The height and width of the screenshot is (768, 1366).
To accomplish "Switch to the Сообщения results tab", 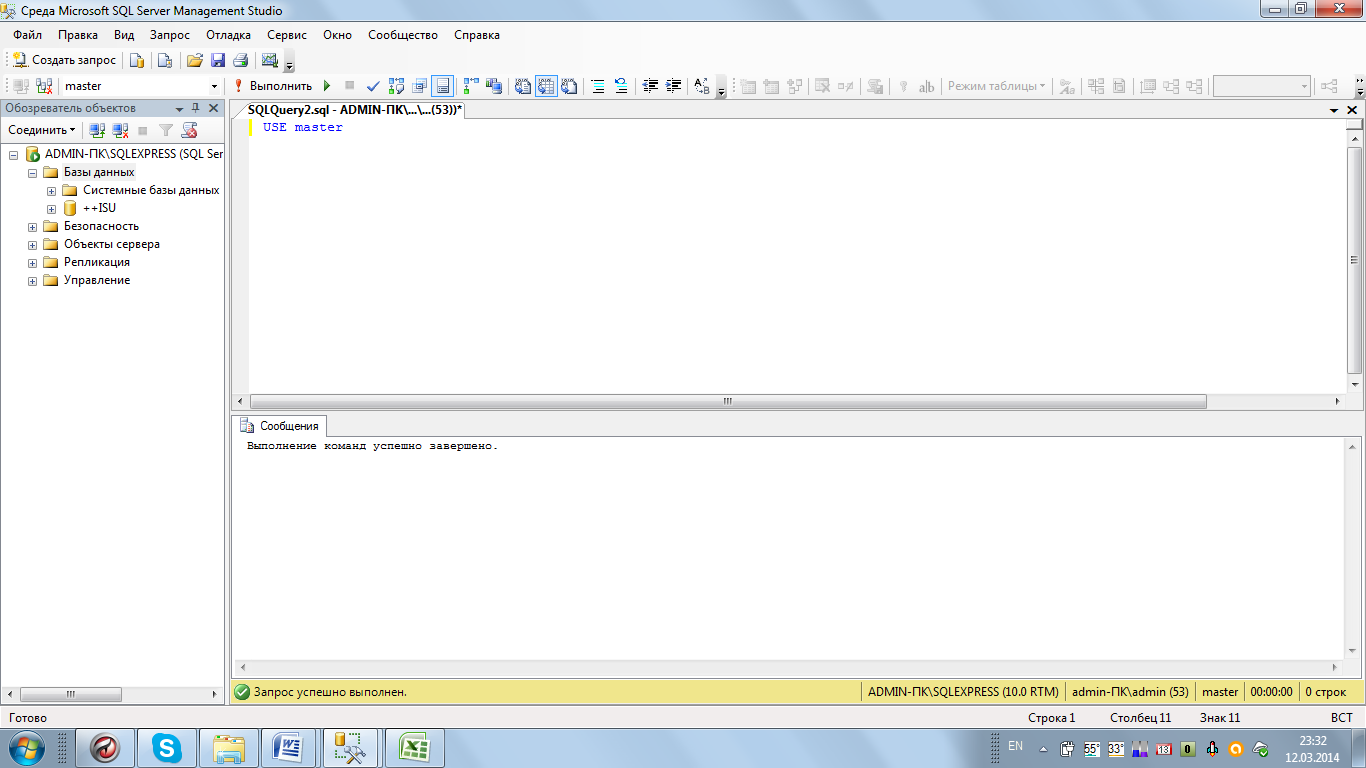I will point(281,426).
